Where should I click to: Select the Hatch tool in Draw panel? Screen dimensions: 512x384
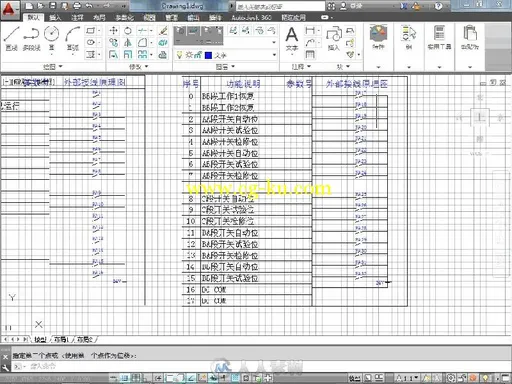[90, 54]
